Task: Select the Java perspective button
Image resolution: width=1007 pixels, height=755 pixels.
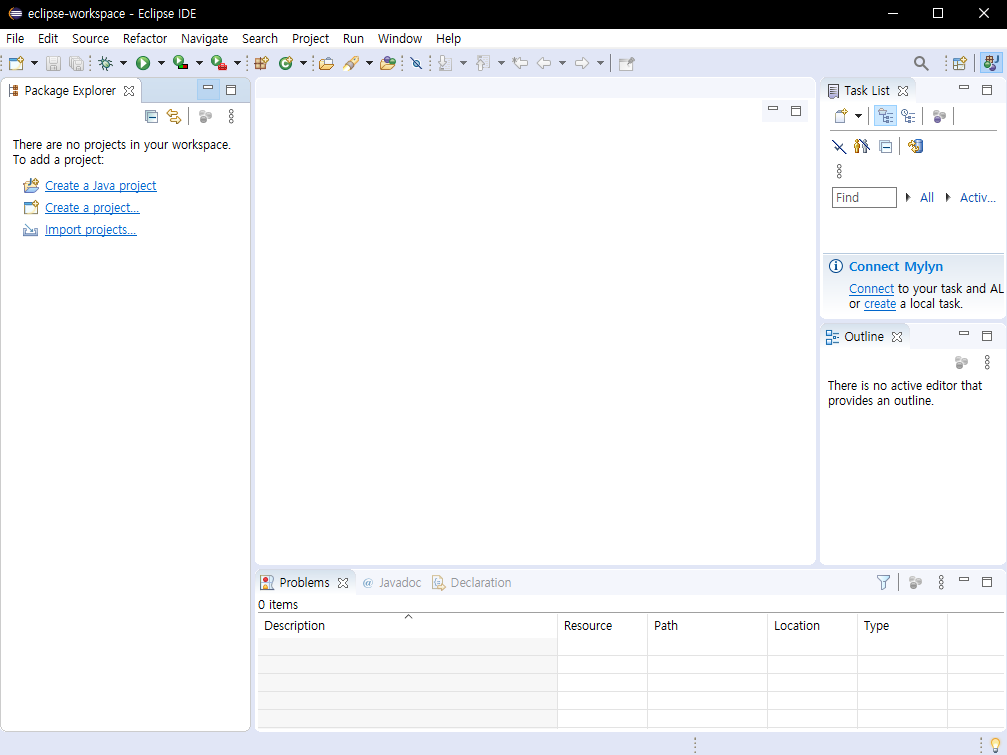Action: click(x=991, y=63)
